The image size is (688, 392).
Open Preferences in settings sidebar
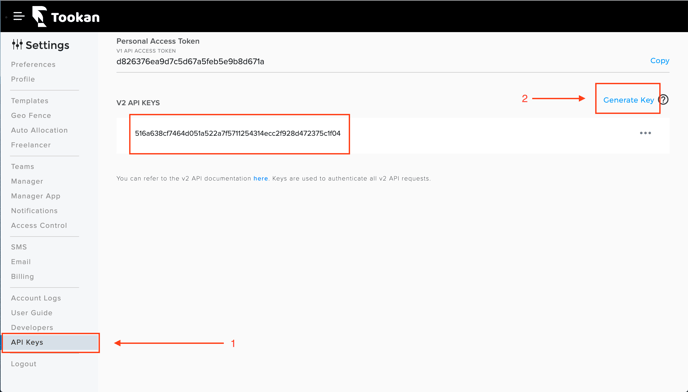point(33,65)
